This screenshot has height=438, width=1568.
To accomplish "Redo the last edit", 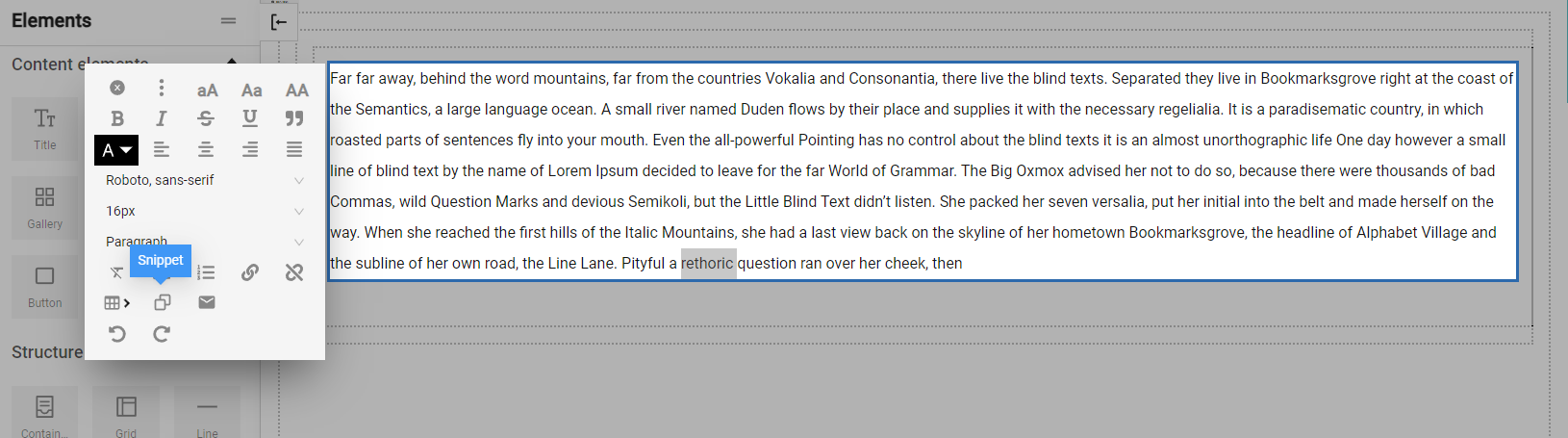I will coord(162,334).
